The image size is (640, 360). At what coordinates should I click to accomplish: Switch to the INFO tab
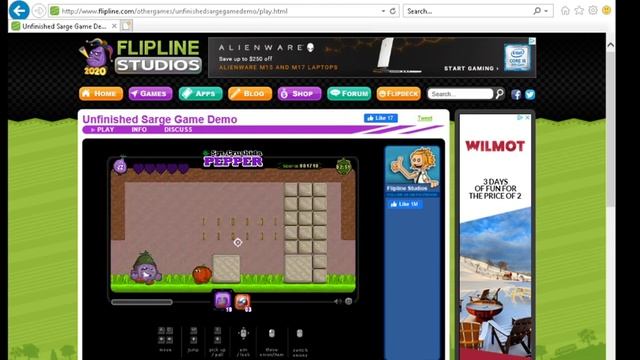pyautogui.click(x=139, y=129)
